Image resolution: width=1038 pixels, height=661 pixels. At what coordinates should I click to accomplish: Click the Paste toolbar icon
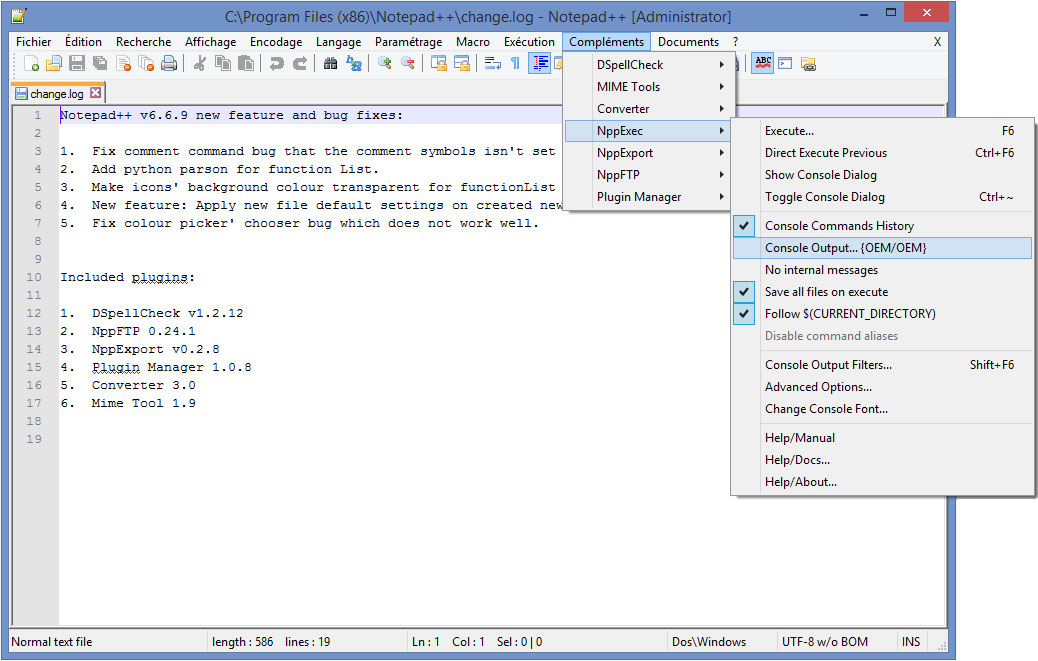click(246, 64)
